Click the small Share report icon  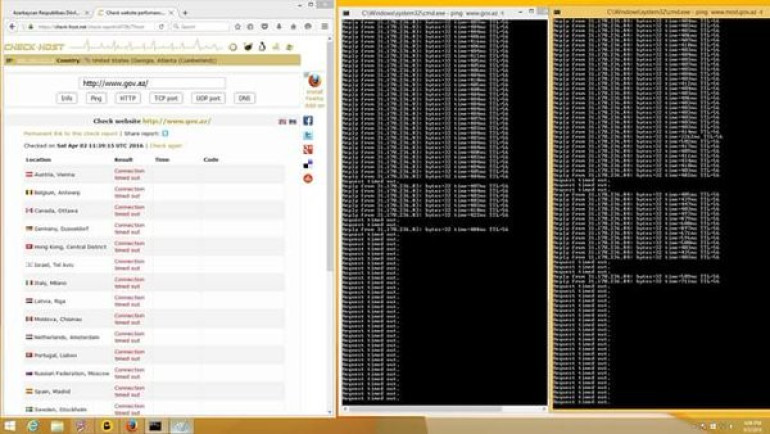tap(165, 134)
